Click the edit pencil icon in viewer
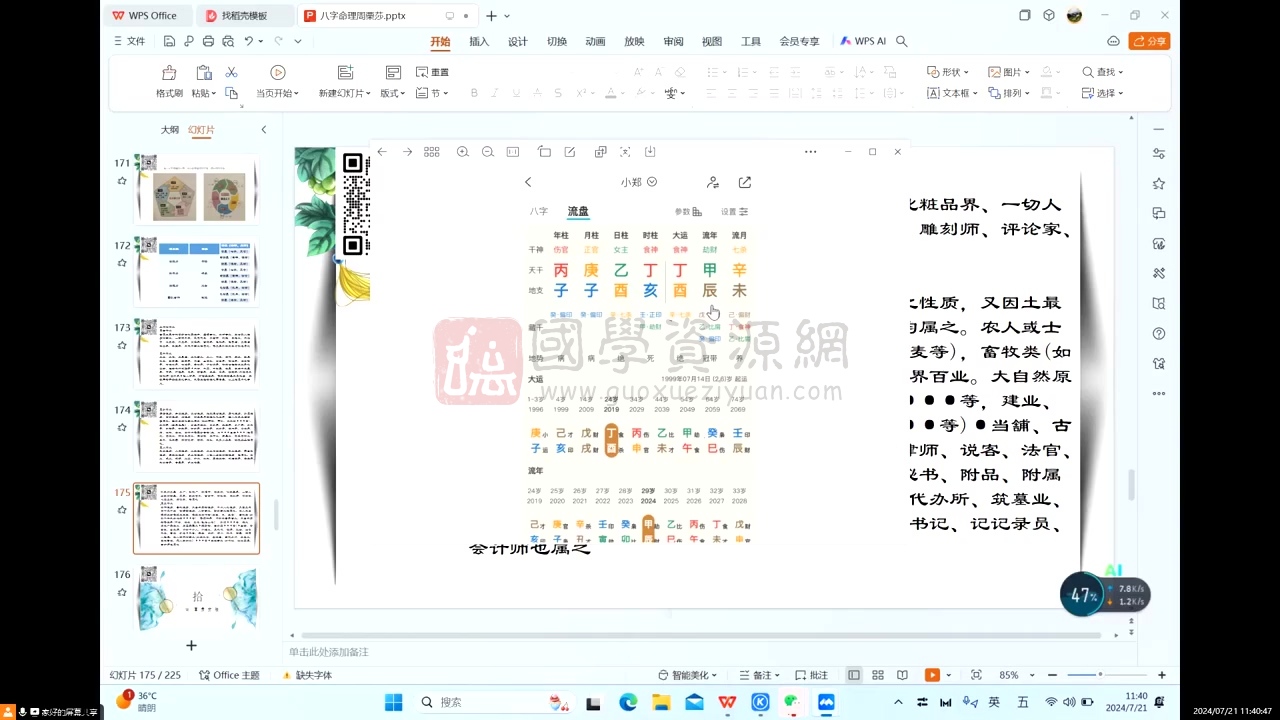The height and width of the screenshot is (720, 1280). coord(570,152)
